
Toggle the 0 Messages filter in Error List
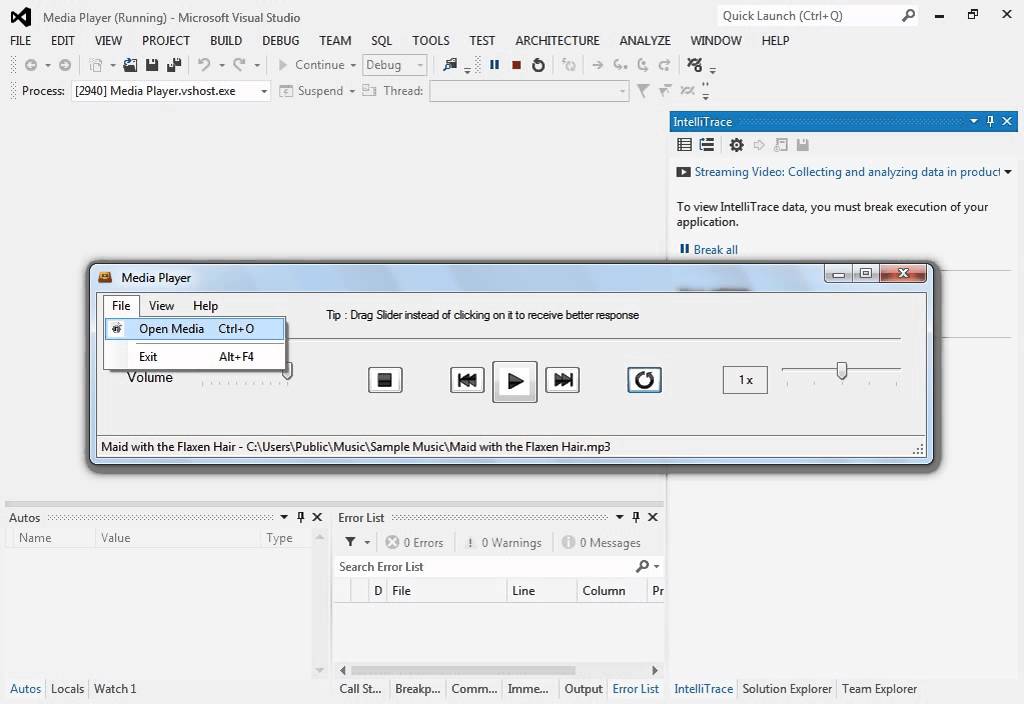(601, 543)
